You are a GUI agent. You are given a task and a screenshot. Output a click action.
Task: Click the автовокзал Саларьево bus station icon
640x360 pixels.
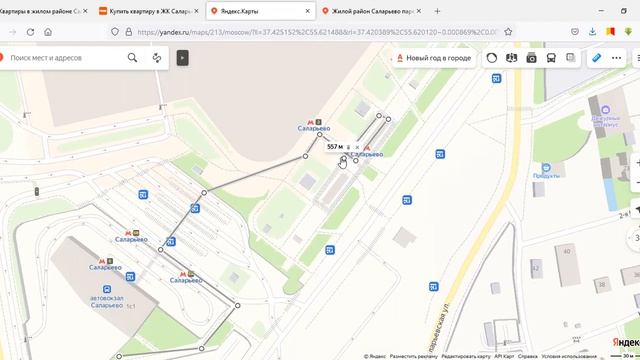coord(107,289)
